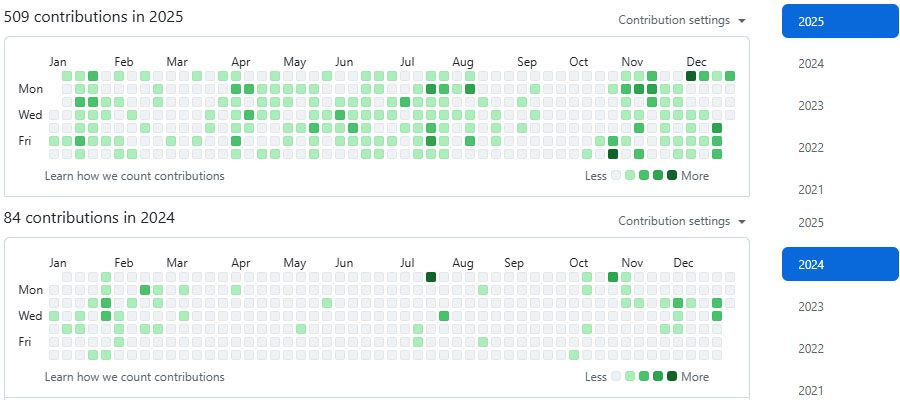Switch to 2023 in the lower year list
This screenshot has height=400, width=900.
click(x=811, y=307)
